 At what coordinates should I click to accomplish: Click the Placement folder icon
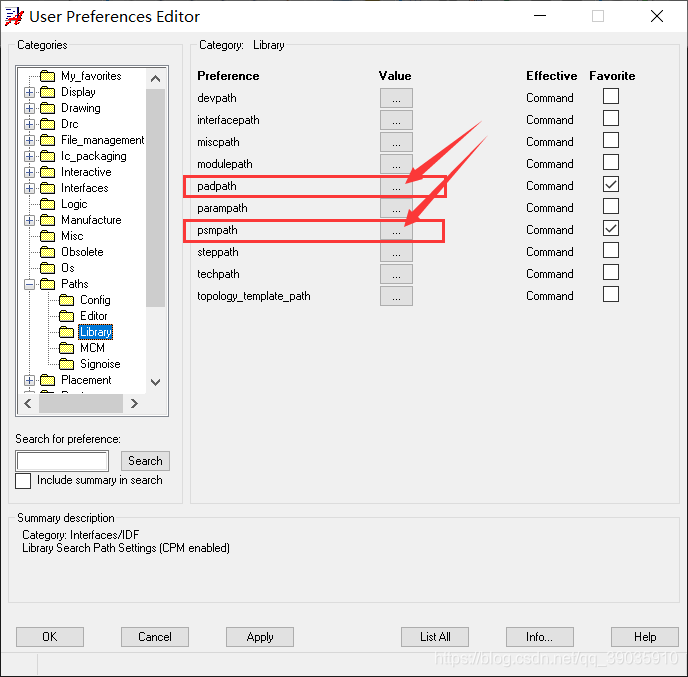tap(47, 380)
